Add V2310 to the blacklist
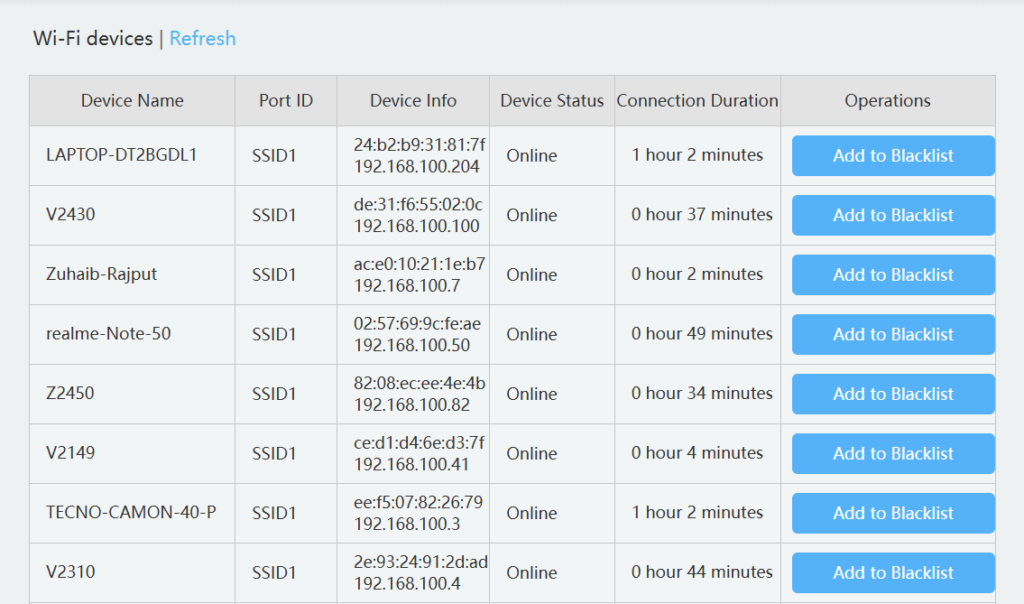The image size is (1024, 604). point(892,572)
